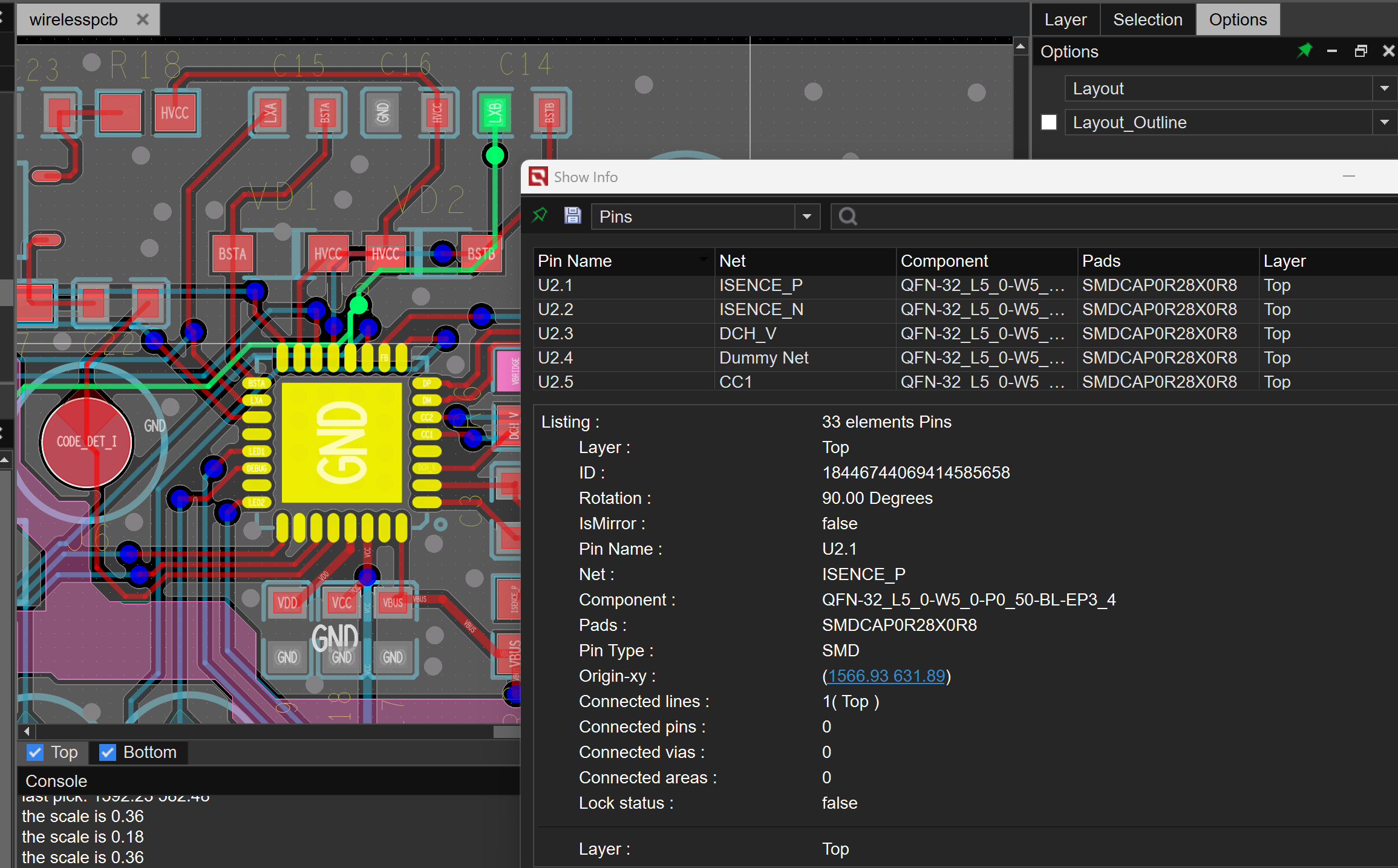Collapse the Options panel with dash icon
Screen dimensions: 1398x868
pyautogui.click(x=1331, y=51)
